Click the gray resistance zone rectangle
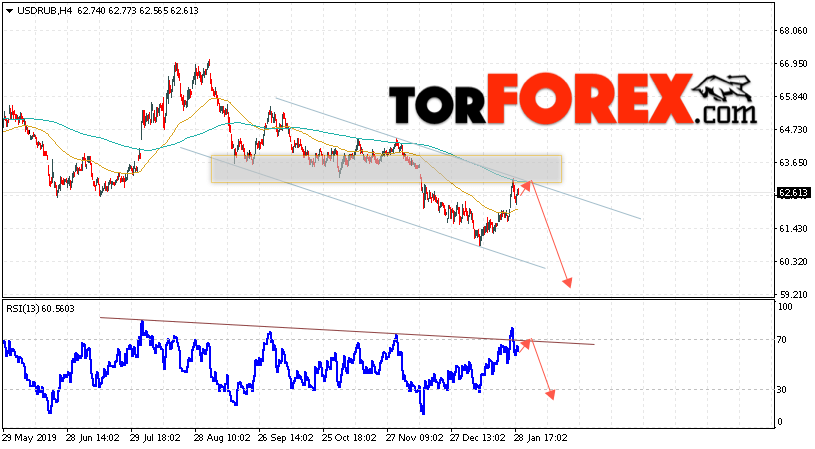This screenshot has height=449, width=815. [x=386, y=169]
